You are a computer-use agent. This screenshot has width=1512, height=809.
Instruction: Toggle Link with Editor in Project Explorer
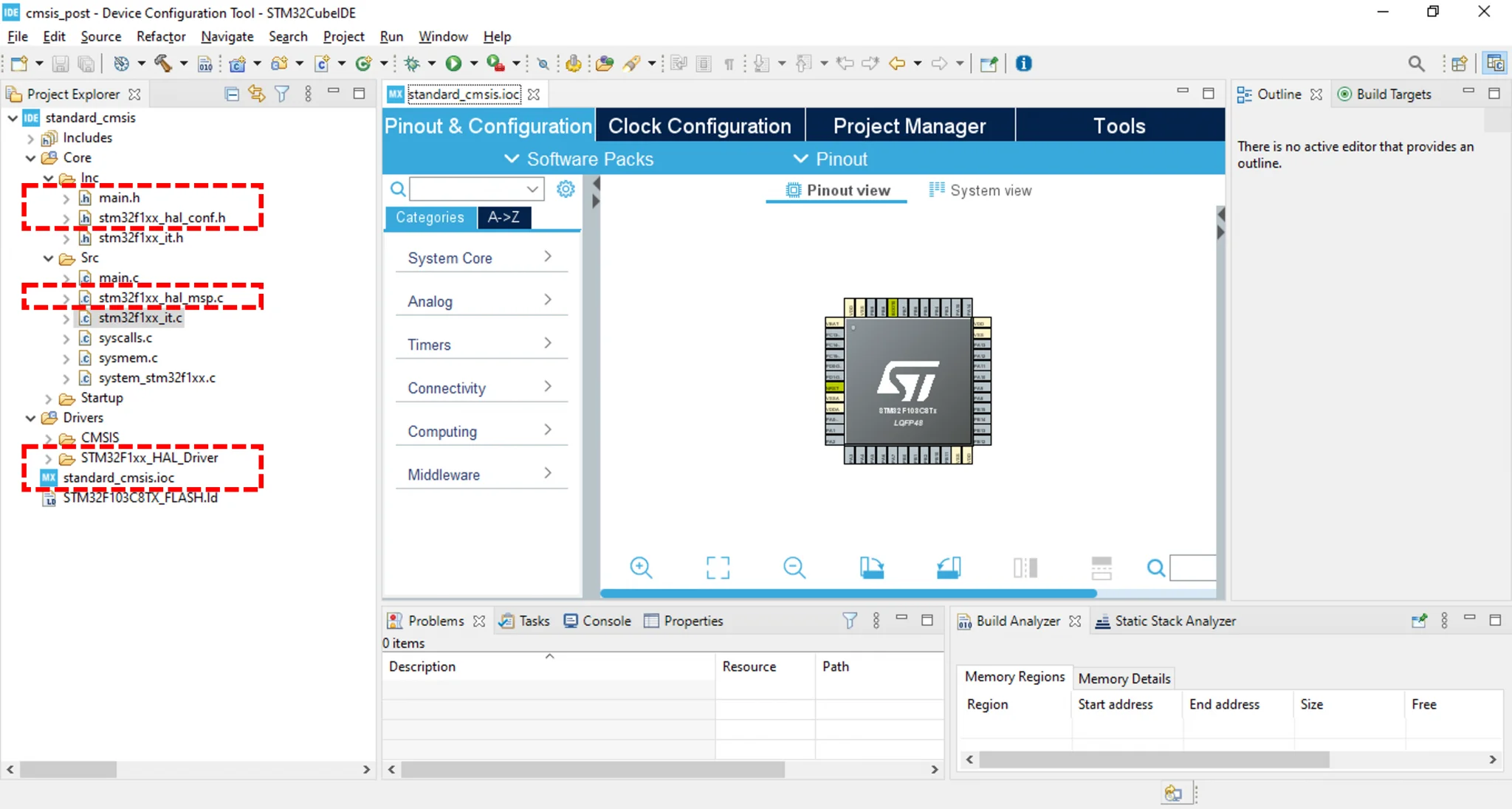[x=256, y=94]
